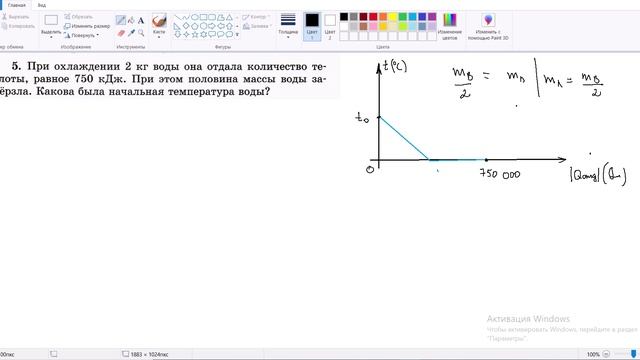Select the Color picker eyedropper tool
This screenshot has width=640, height=360.
131,33
